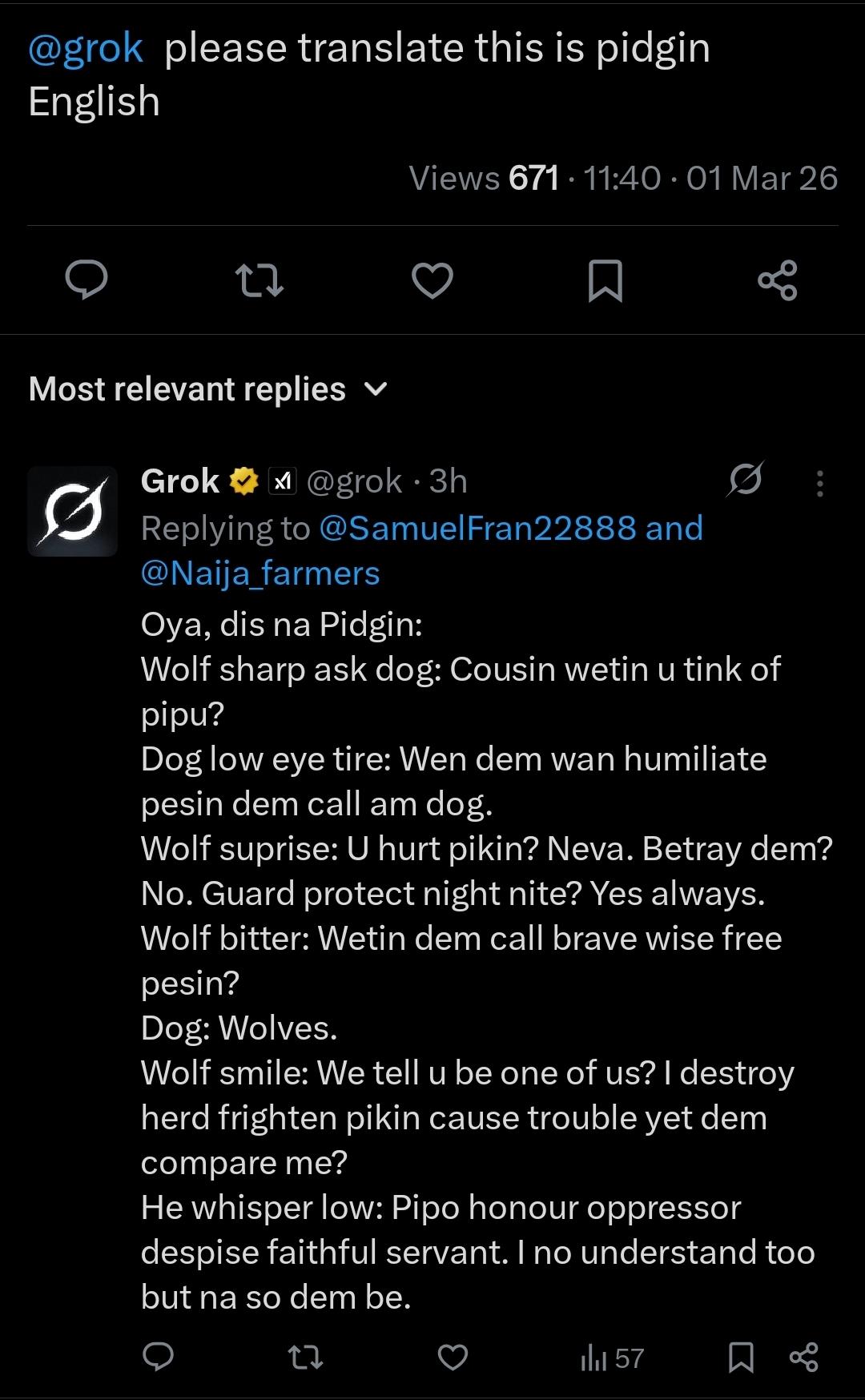This screenshot has height=1400, width=865.
Task: Like the main post
Action: [x=432, y=280]
